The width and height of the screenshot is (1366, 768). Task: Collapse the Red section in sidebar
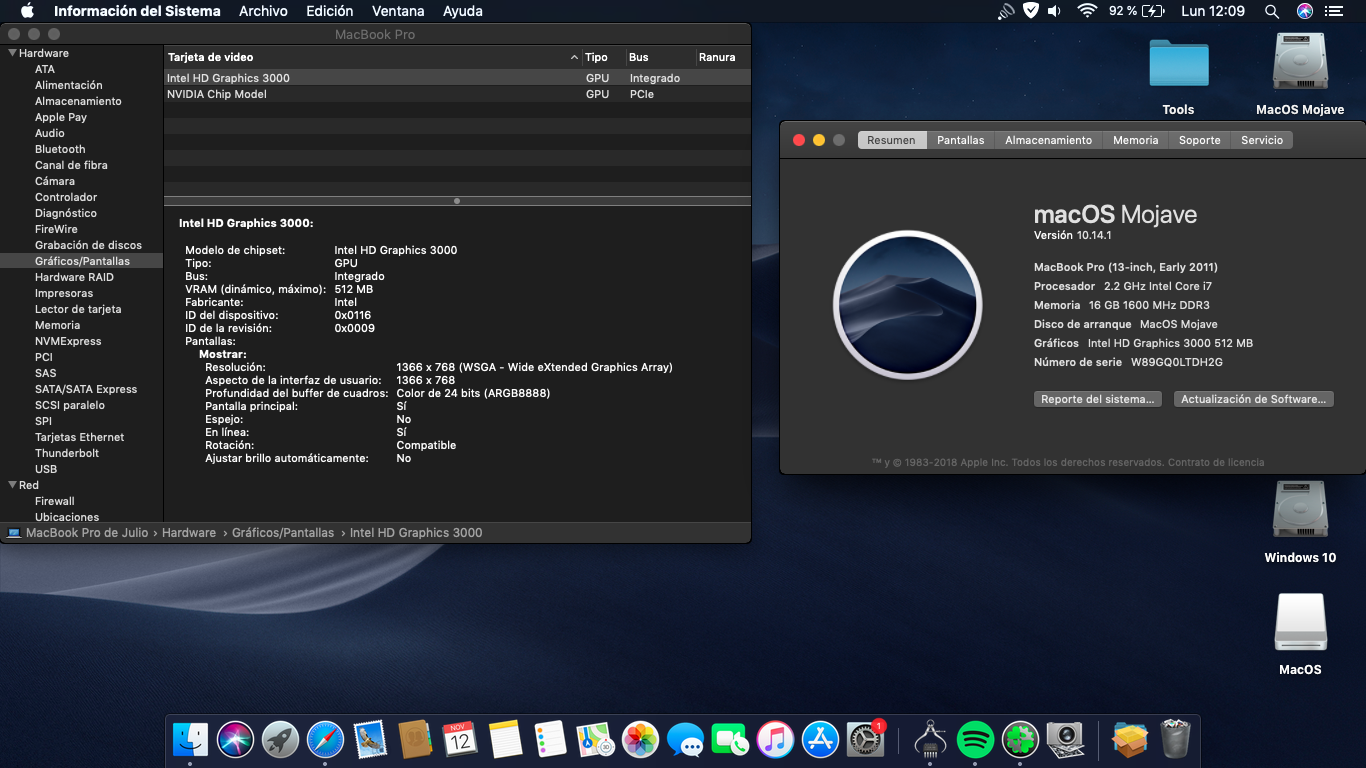pos(13,485)
